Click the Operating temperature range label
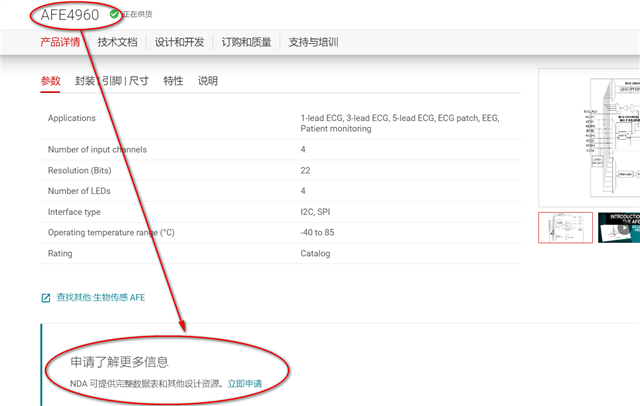 [111, 233]
